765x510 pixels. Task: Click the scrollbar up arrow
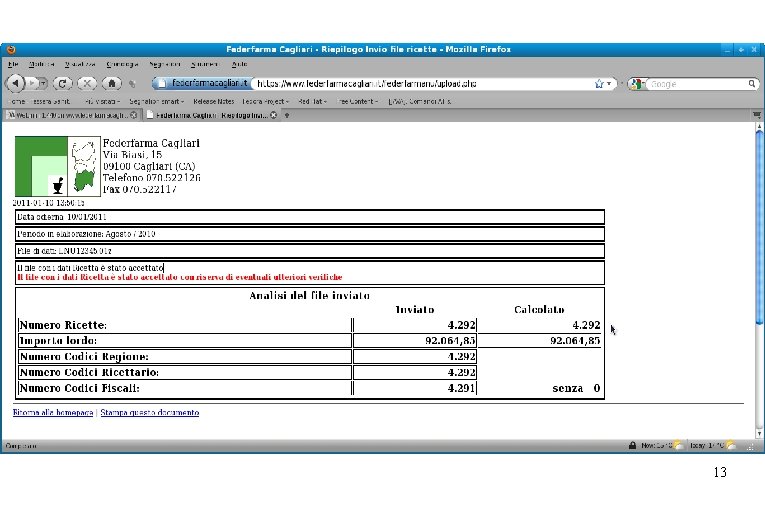[759, 126]
